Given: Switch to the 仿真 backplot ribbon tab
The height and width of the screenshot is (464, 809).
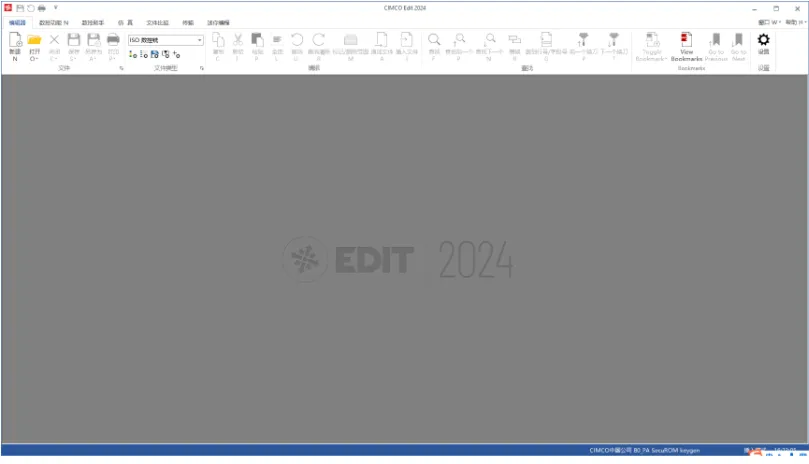Looking at the screenshot, I should 125,23.
